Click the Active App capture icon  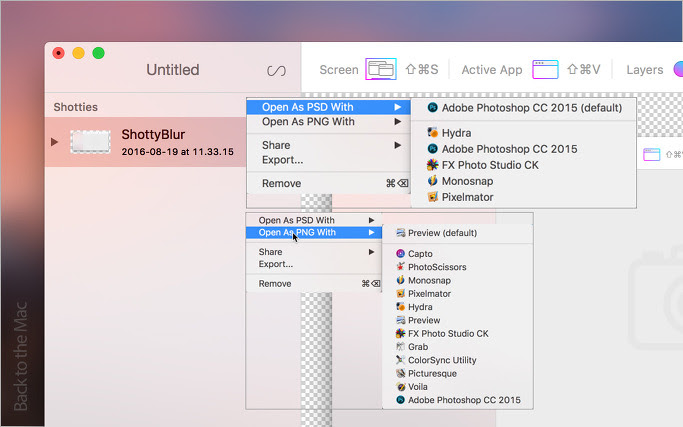[x=545, y=70]
